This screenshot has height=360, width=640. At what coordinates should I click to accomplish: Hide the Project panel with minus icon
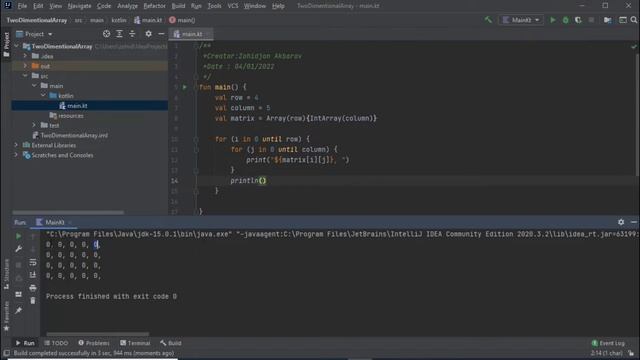[161, 34]
